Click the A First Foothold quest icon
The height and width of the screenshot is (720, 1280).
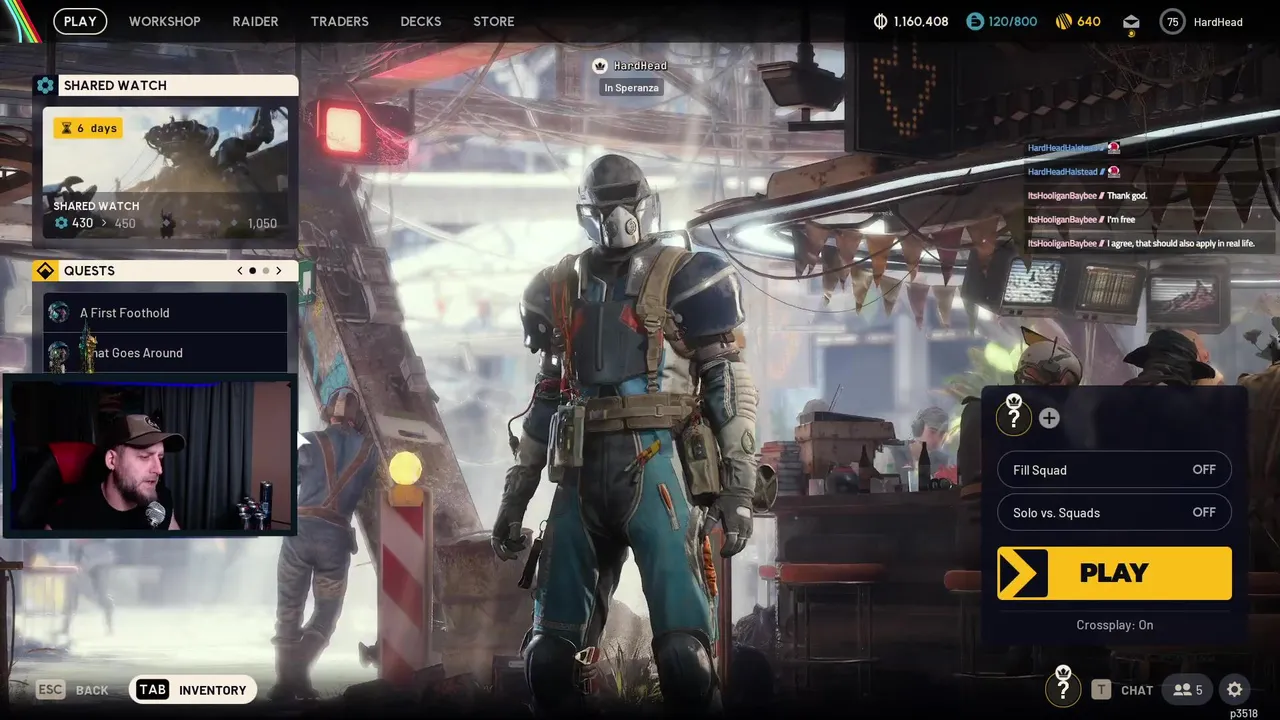[59, 313]
